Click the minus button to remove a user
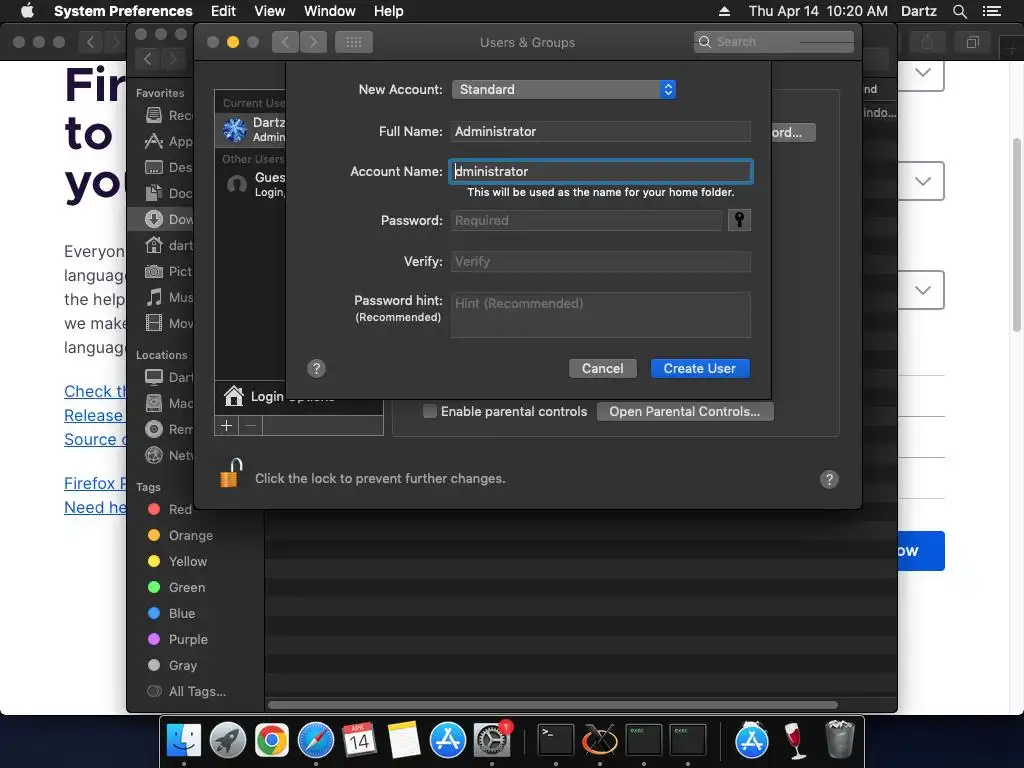1024x768 pixels. (x=251, y=426)
